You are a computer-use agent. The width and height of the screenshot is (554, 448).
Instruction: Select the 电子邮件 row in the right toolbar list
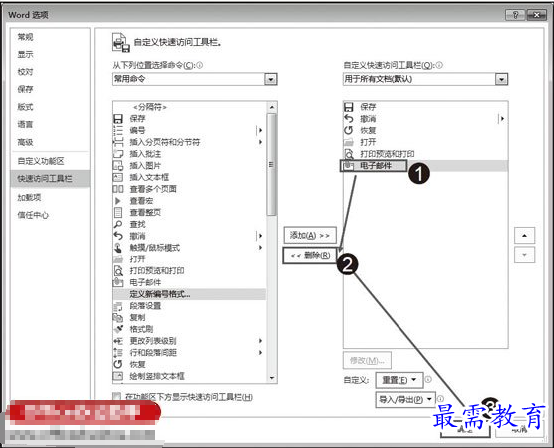tap(425, 165)
